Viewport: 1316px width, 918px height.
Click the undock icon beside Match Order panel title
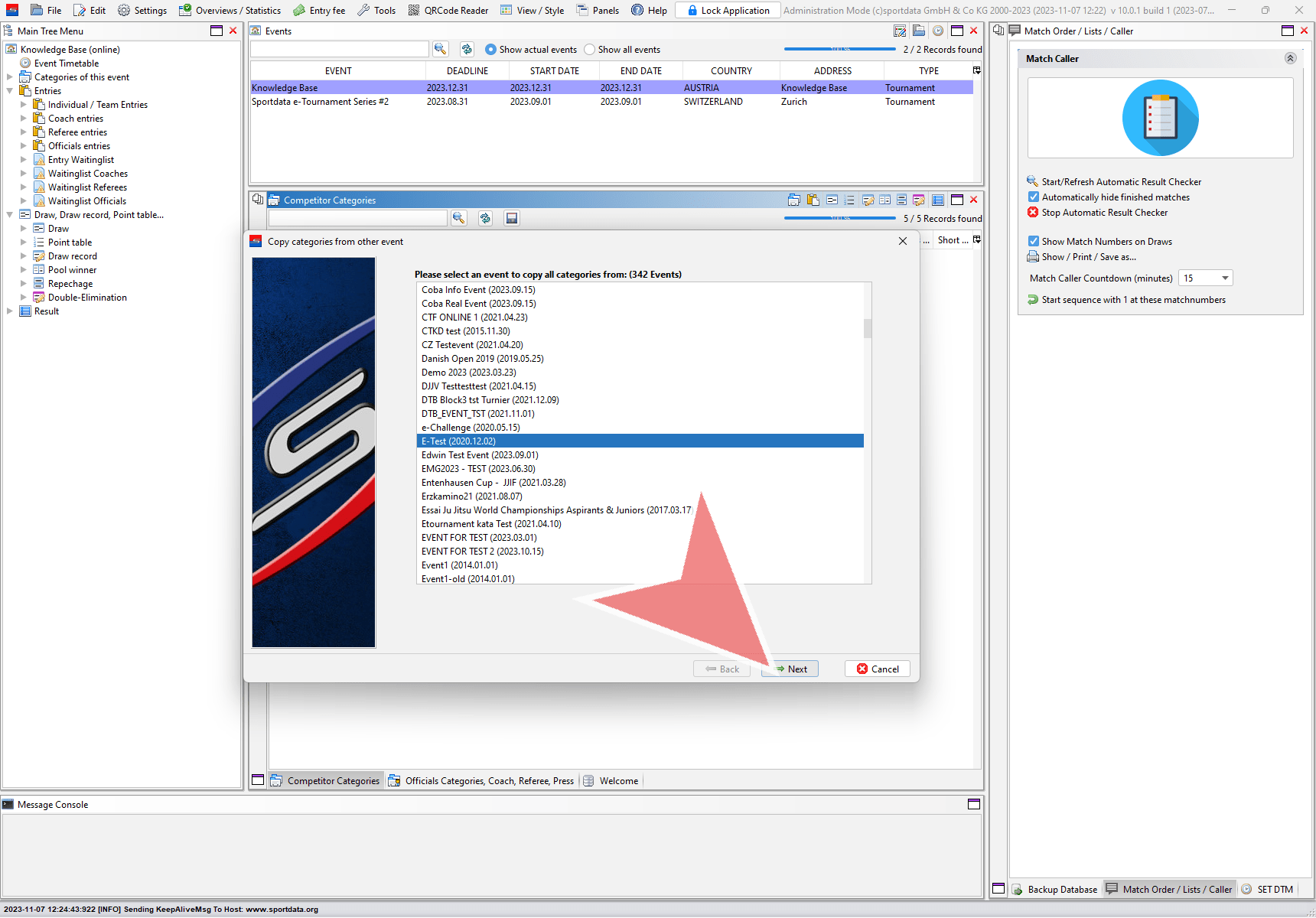pos(998,31)
